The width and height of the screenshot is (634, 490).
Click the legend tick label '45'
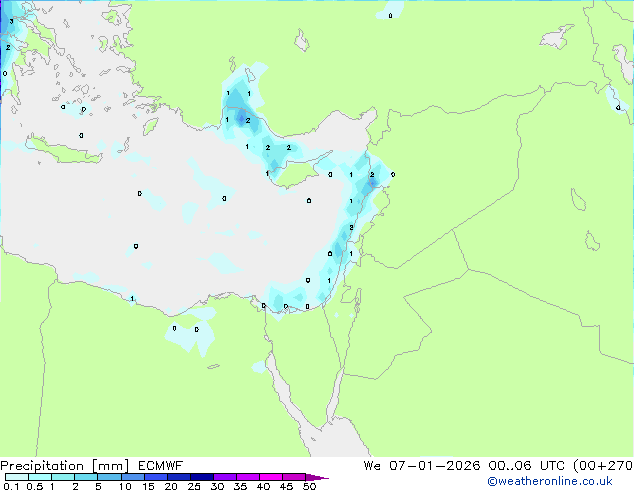287,486
